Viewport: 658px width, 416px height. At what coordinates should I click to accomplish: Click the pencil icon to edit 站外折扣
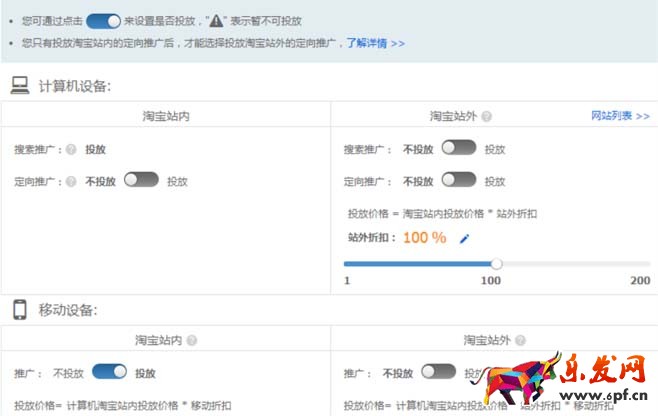click(463, 239)
